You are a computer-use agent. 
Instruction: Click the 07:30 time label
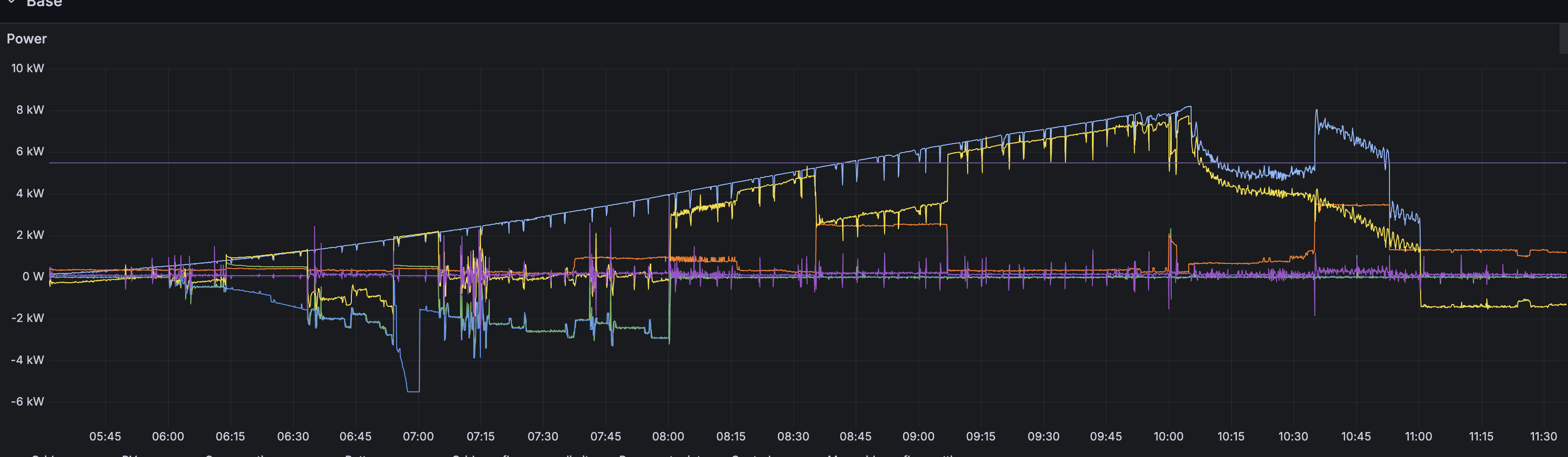tap(543, 436)
